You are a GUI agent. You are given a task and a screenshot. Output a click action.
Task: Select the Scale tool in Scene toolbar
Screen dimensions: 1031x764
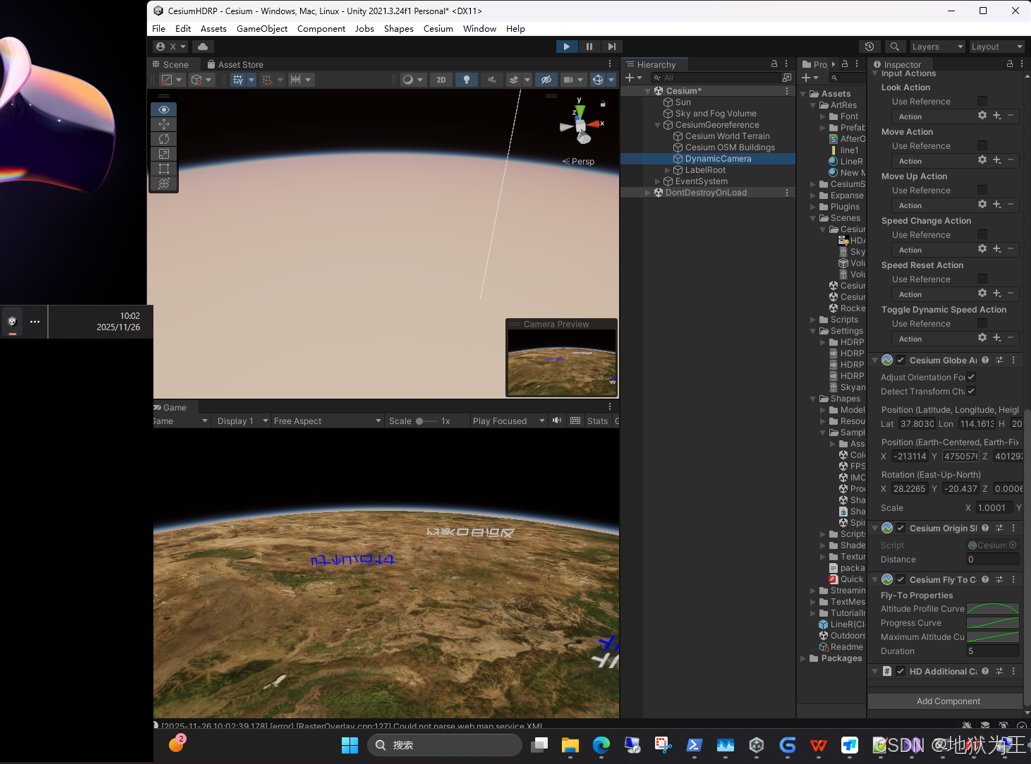[164, 154]
